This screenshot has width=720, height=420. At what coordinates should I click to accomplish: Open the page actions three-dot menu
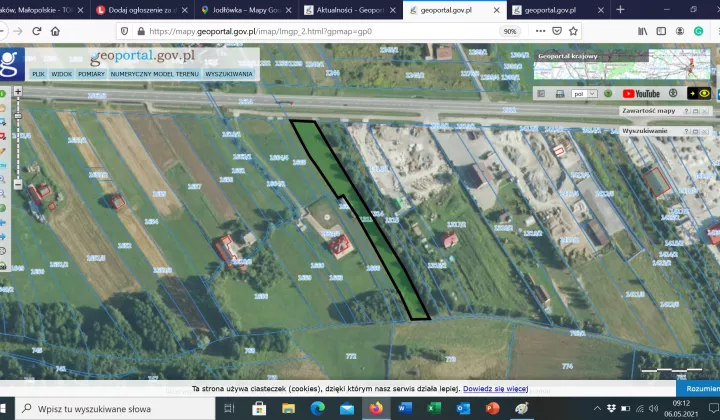[540, 31]
